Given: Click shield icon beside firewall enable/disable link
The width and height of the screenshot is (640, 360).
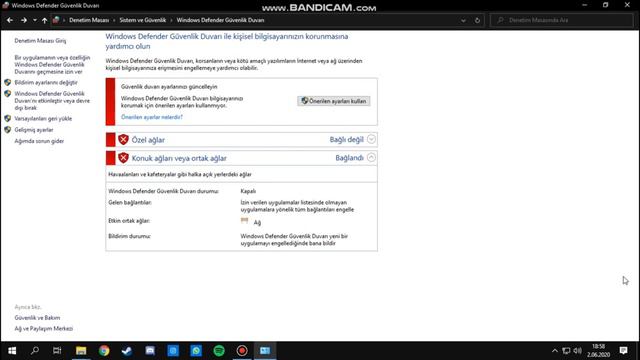Looking at the screenshot, I should [7, 94].
